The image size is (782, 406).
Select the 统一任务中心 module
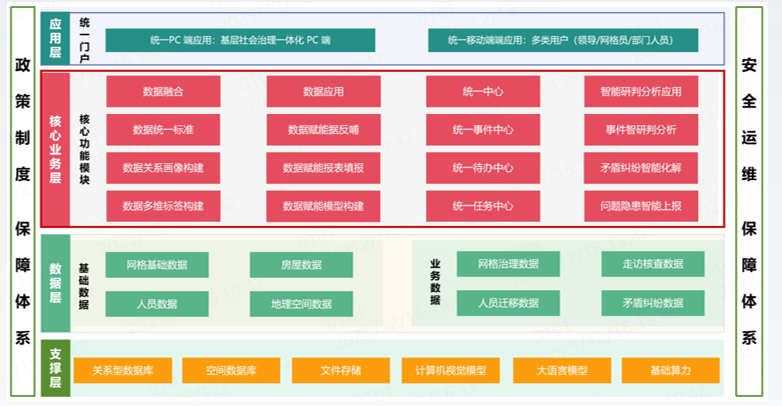coord(482,206)
